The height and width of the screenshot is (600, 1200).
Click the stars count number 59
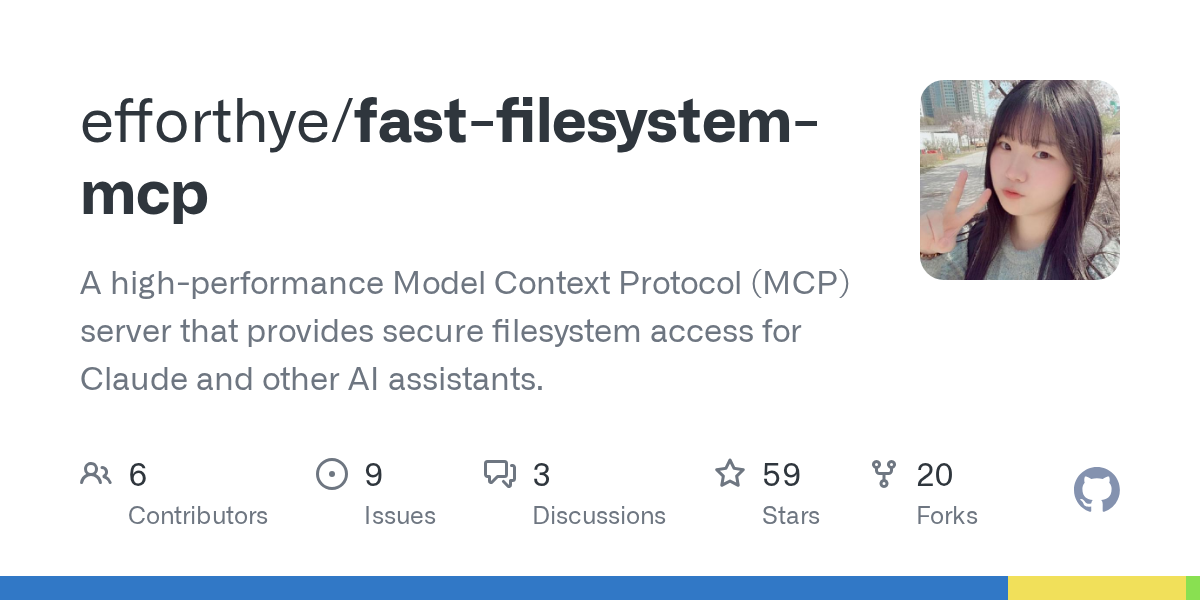click(781, 475)
